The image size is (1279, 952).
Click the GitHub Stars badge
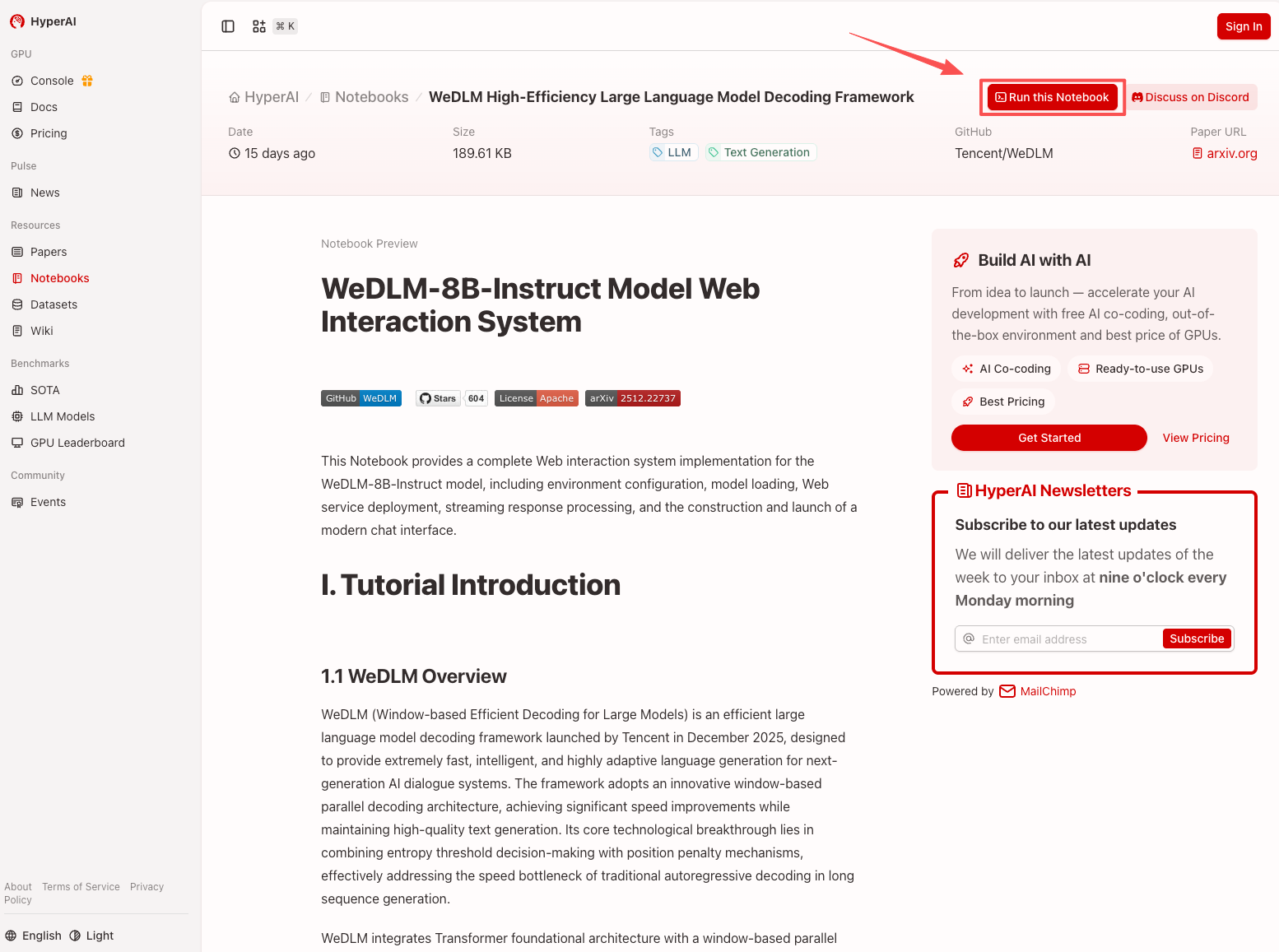point(451,398)
